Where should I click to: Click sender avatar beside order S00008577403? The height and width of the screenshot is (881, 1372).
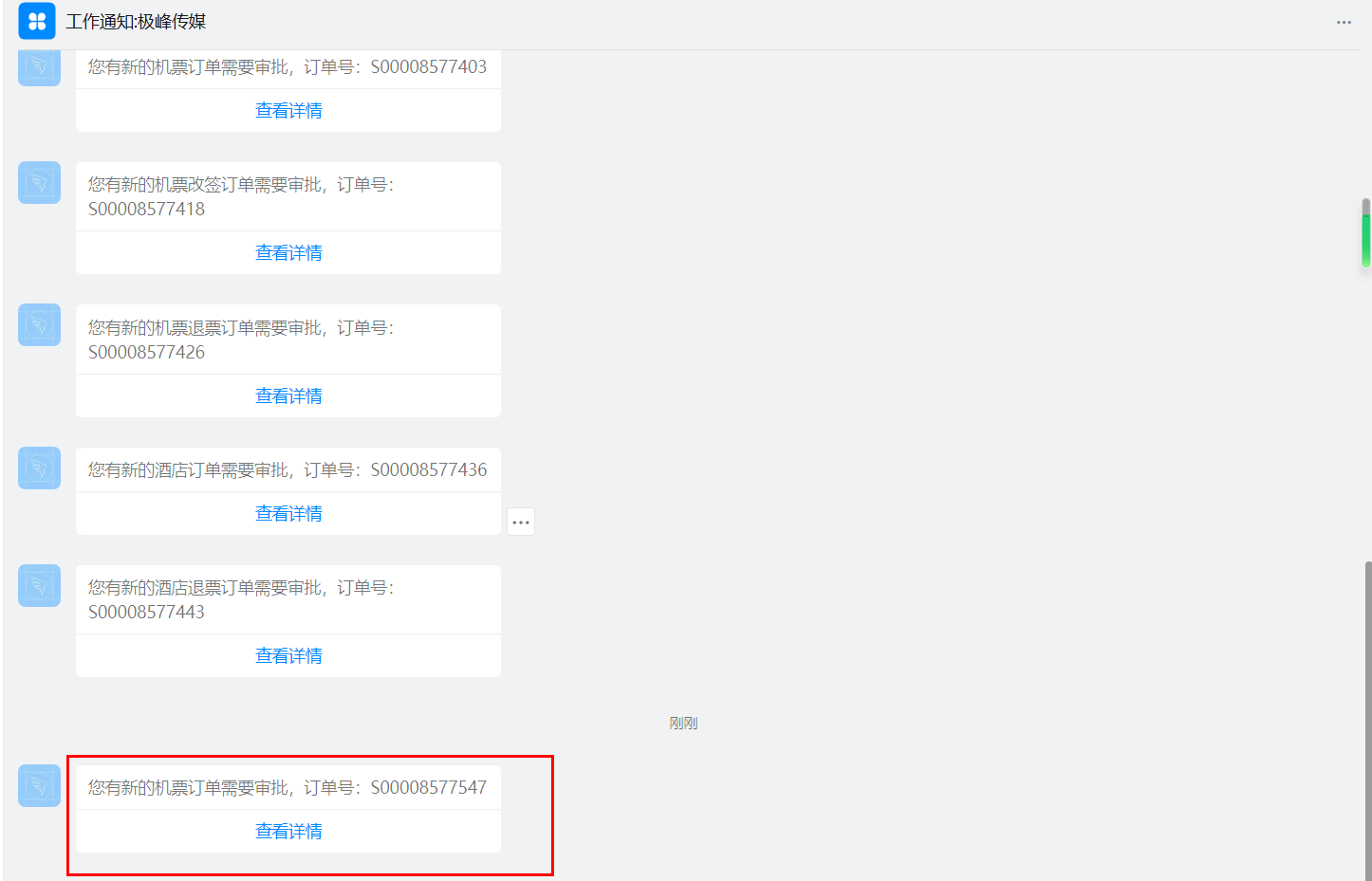(x=39, y=68)
